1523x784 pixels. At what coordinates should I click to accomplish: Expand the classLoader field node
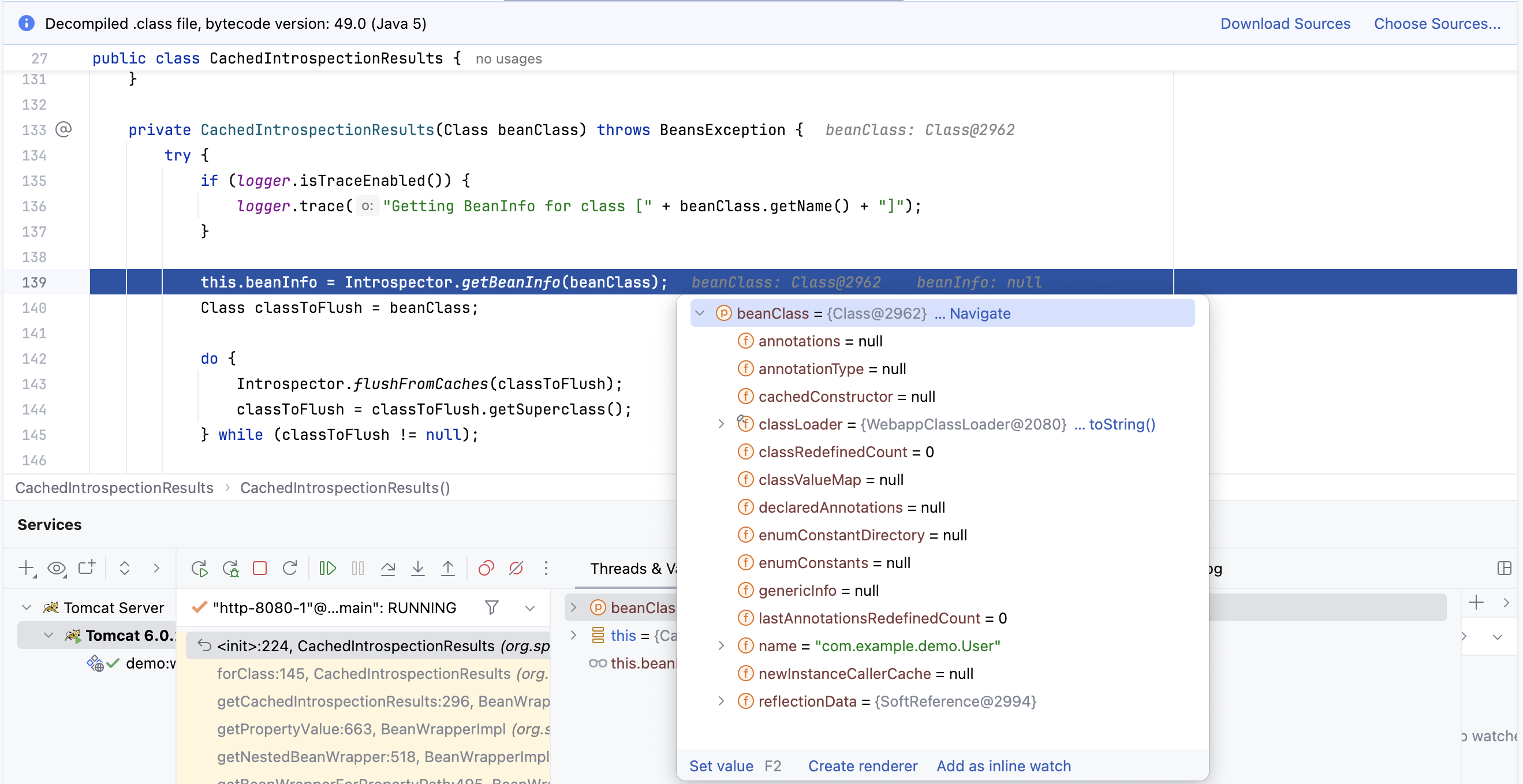tap(721, 424)
